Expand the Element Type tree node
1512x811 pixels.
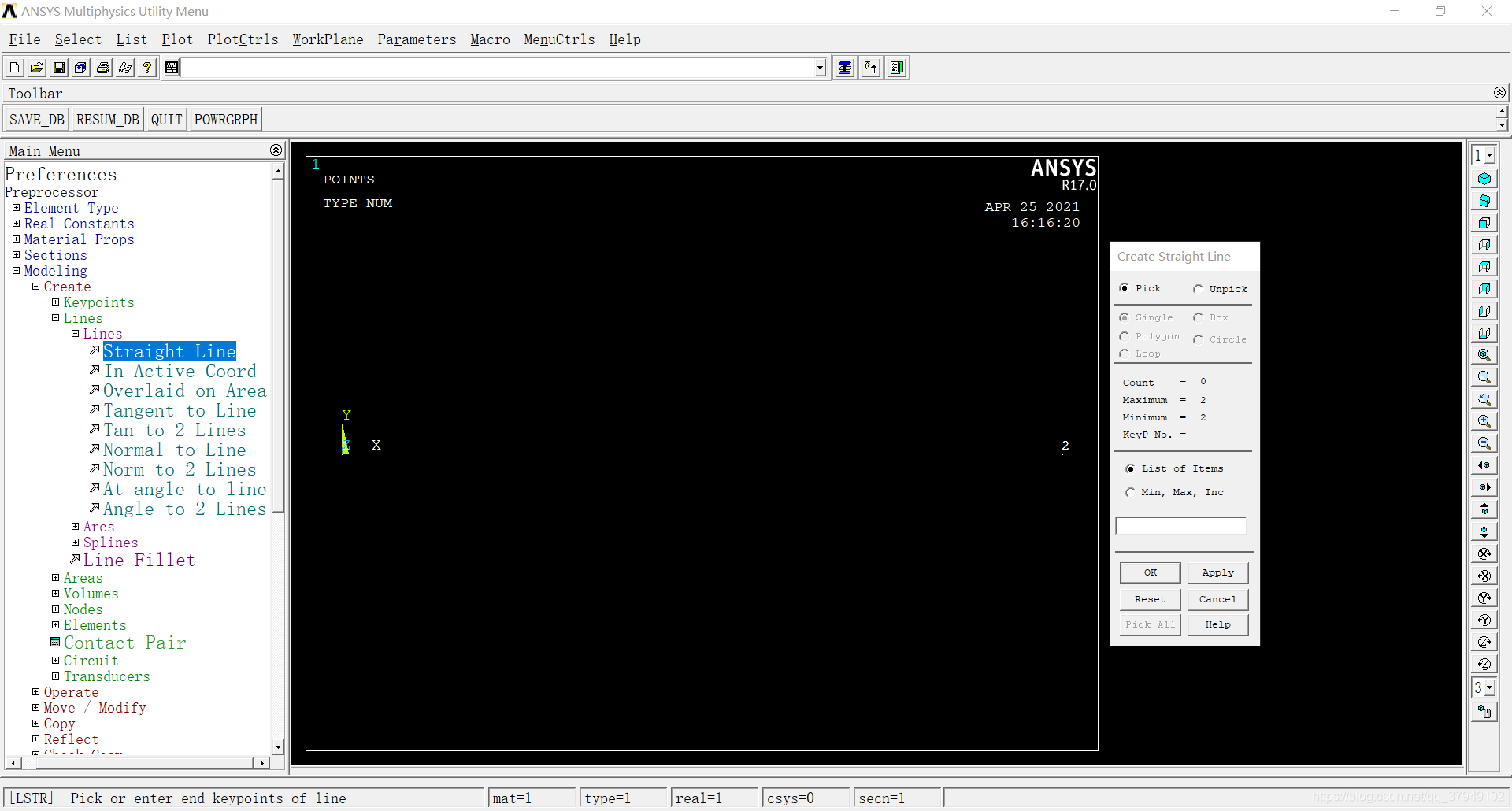pos(17,208)
